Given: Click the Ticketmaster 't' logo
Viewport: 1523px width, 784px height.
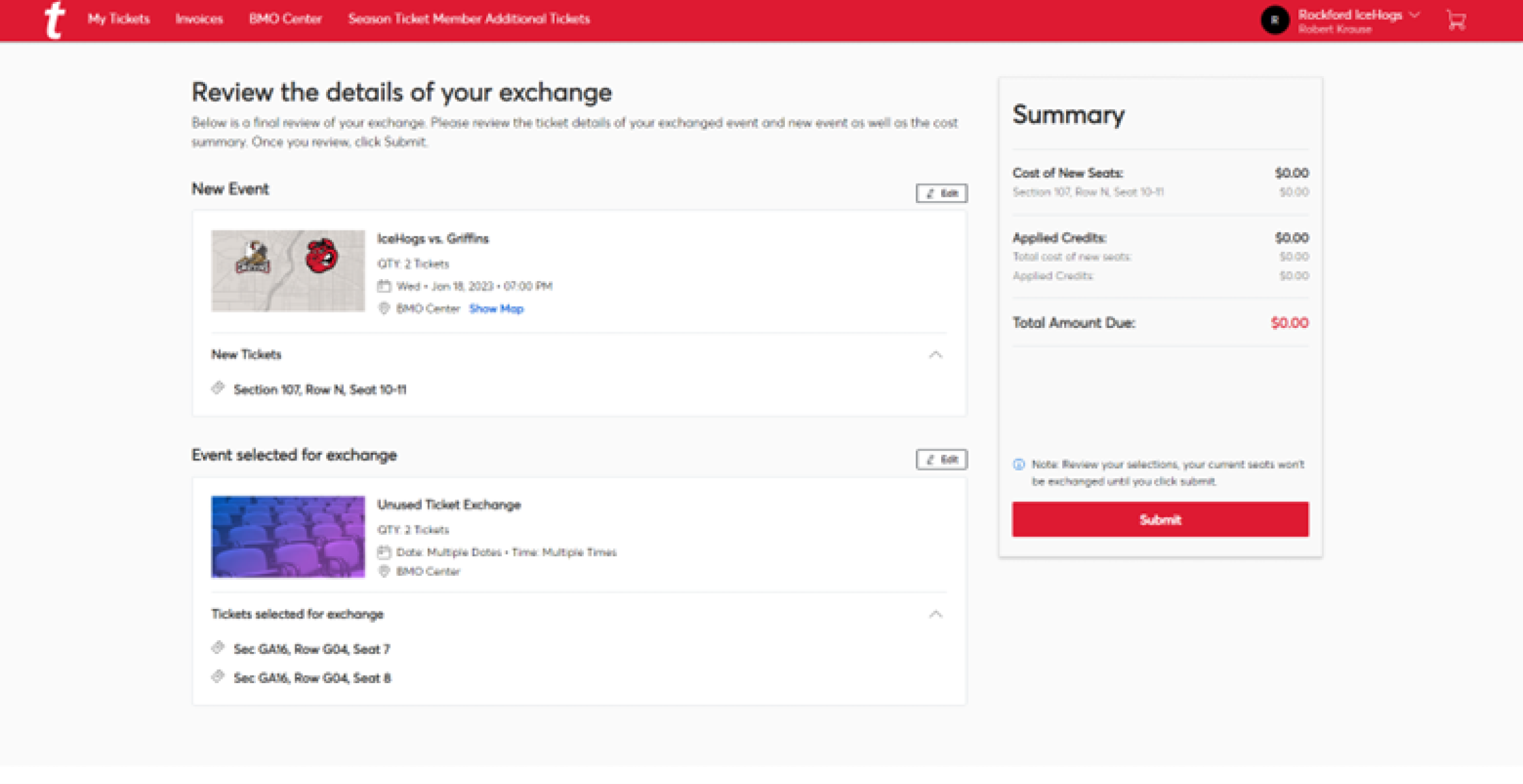Looking at the screenshot, I should click(55, 20).
